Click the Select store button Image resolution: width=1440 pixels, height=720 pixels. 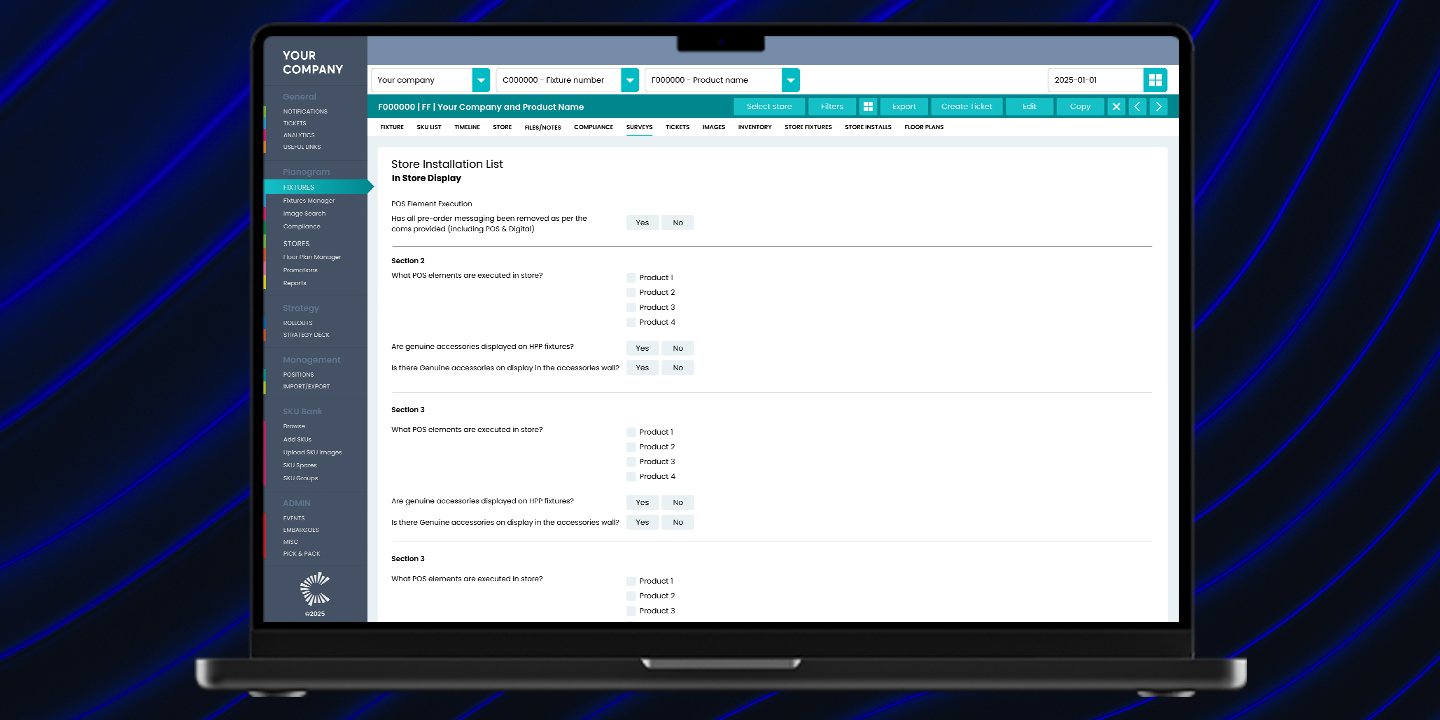(x=769, y=106)
